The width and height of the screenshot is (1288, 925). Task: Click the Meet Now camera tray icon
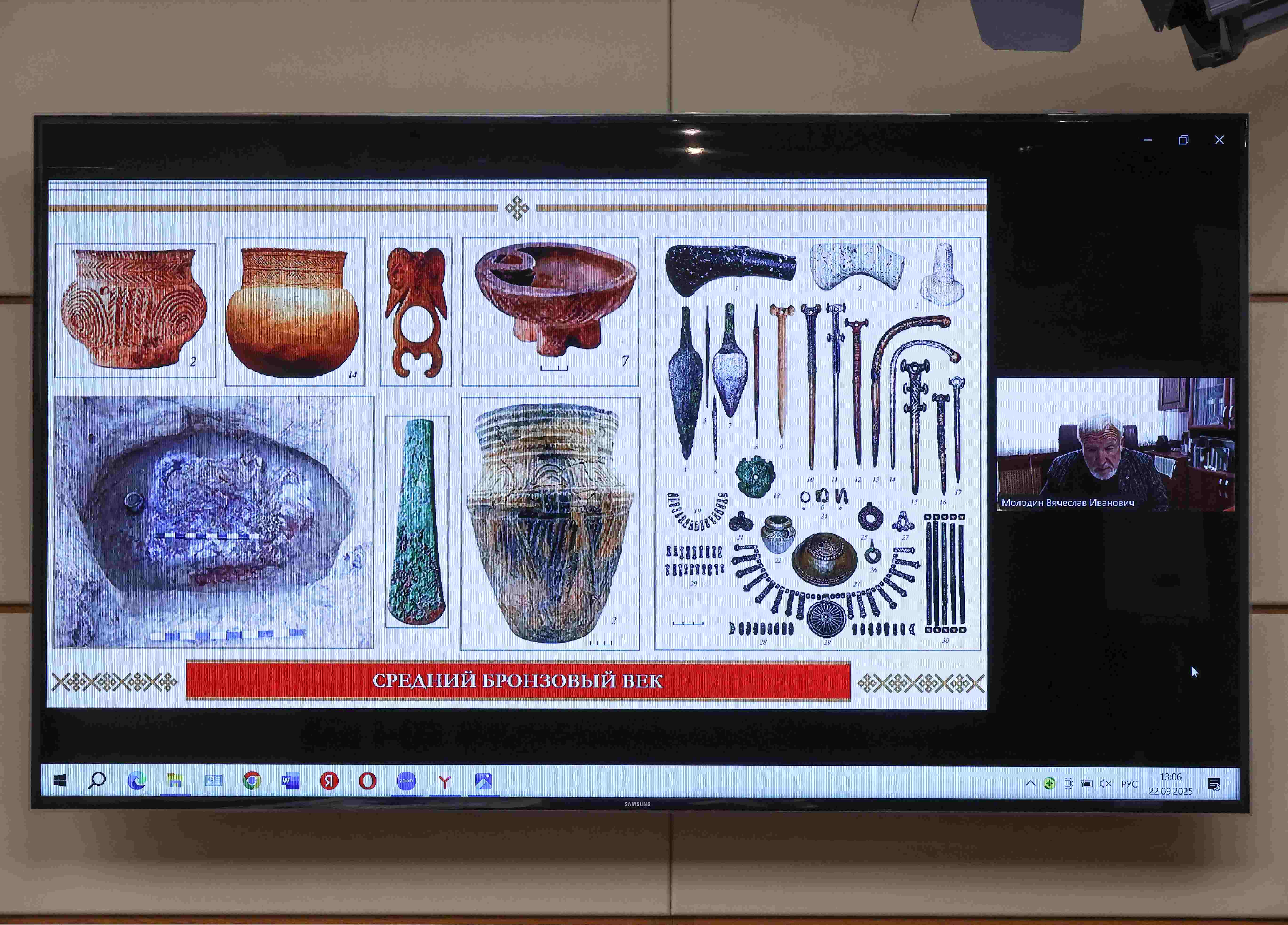tap(1068, 784)
